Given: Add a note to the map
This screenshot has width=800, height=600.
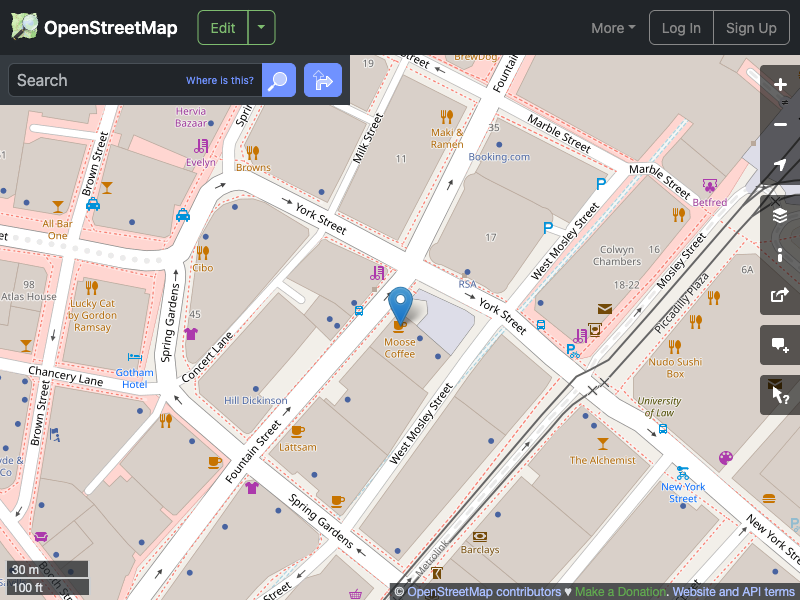Looking at the screenshot, I should [780, 345].
